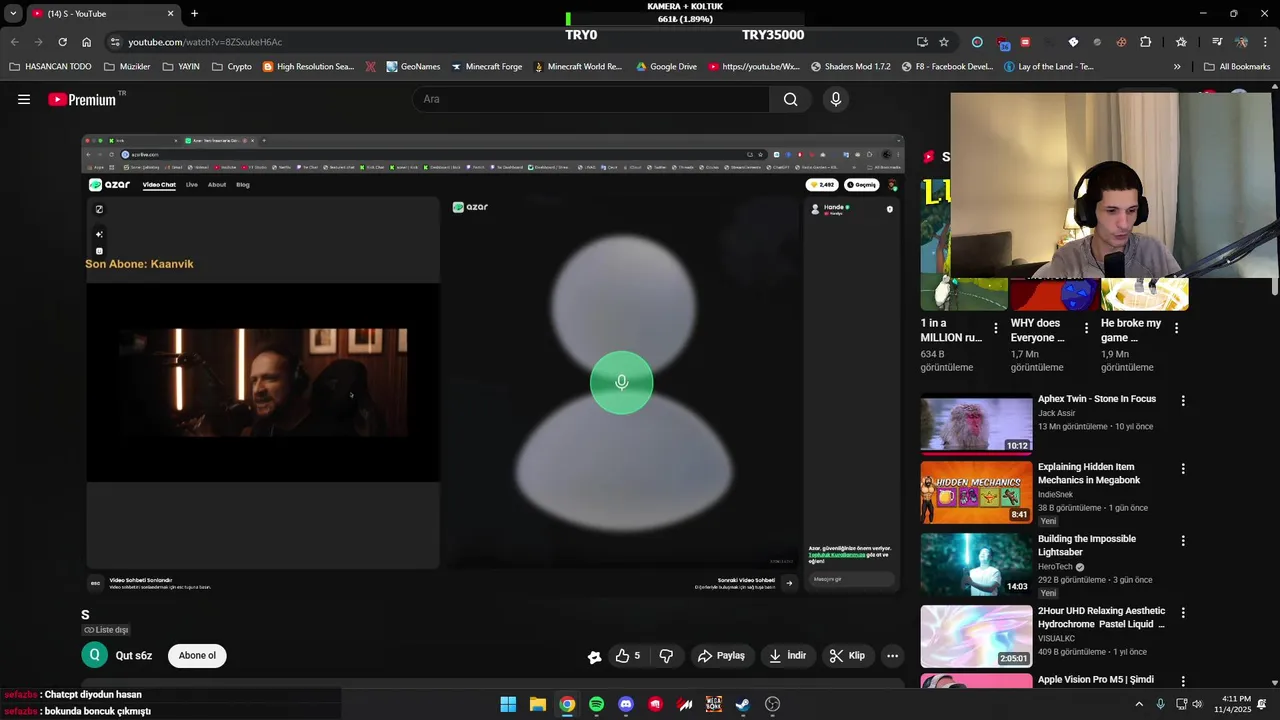1280x720 pixels.
Task: Click the clock showing 4:11 PM
Action: point(1236,699)
